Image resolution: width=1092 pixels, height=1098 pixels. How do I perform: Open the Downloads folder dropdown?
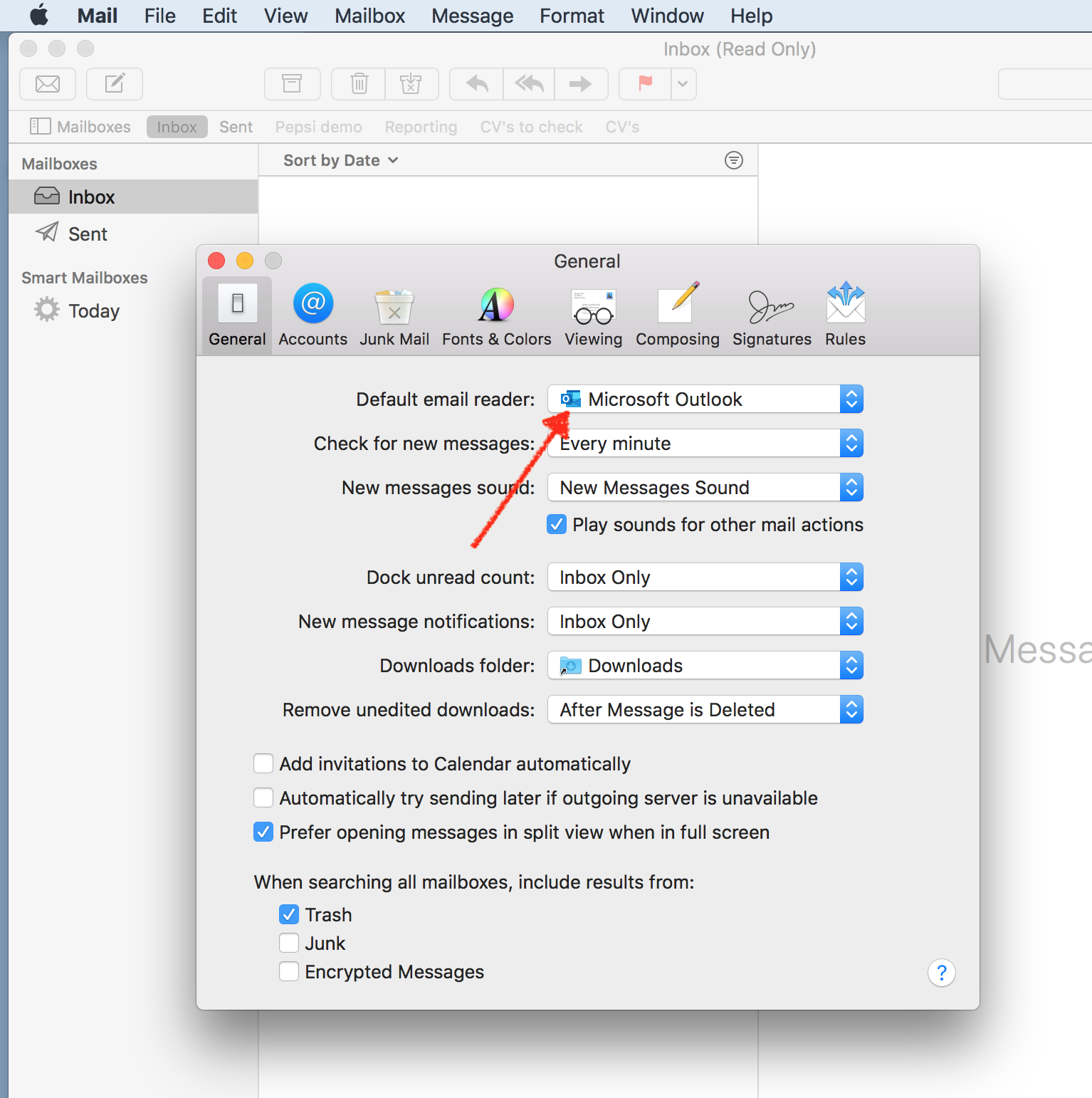705,665
